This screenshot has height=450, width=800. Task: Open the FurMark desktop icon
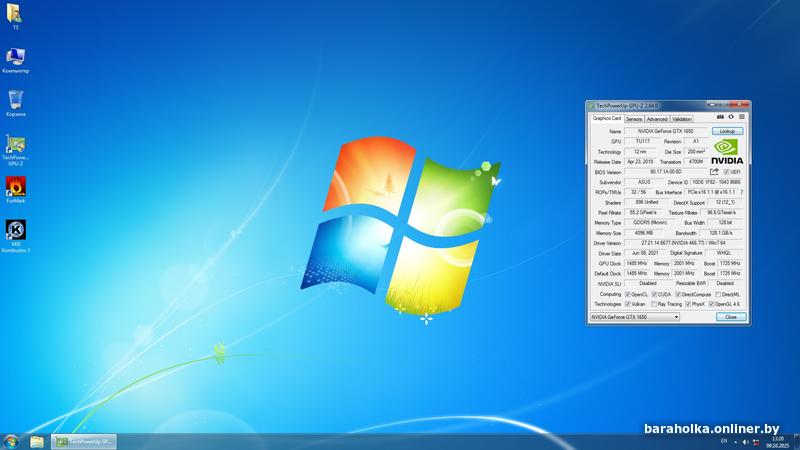(x=16, y=188)
